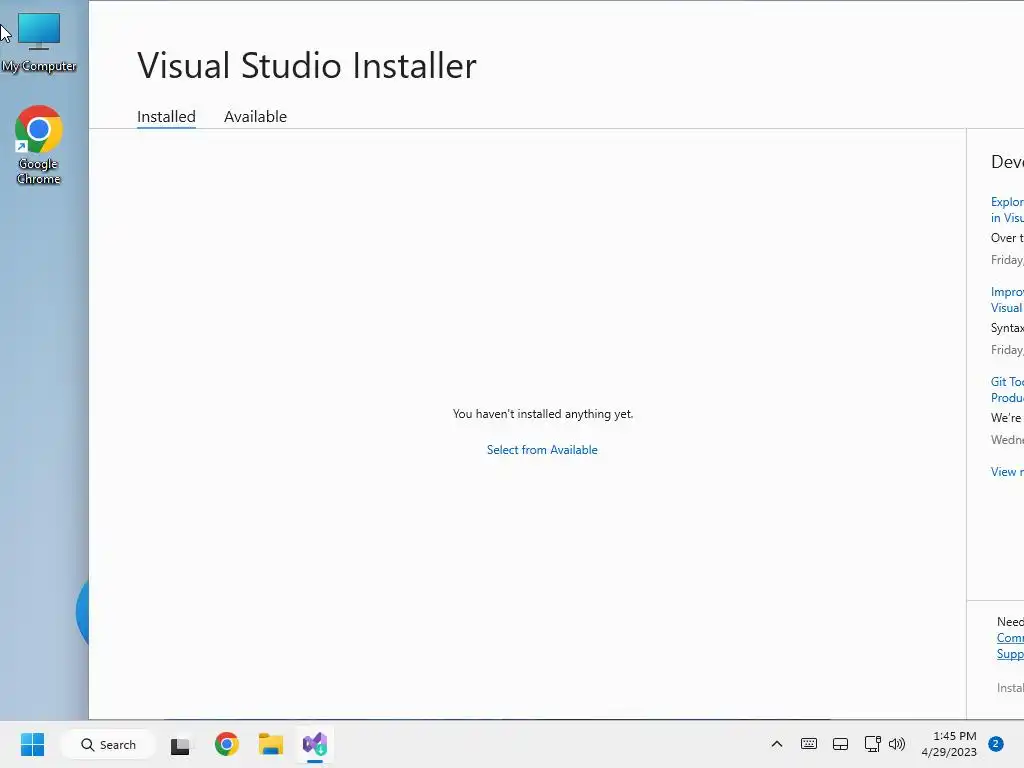Open the news link starting with Impro
This screenshot has width=1024, height=768.
point(1007,300)
